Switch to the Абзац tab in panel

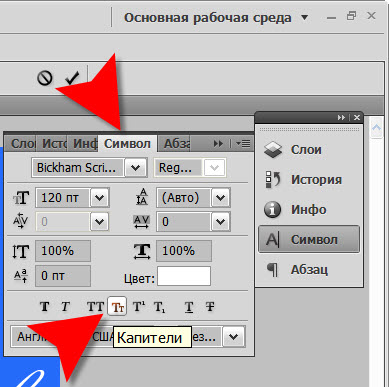coord(176,144)
